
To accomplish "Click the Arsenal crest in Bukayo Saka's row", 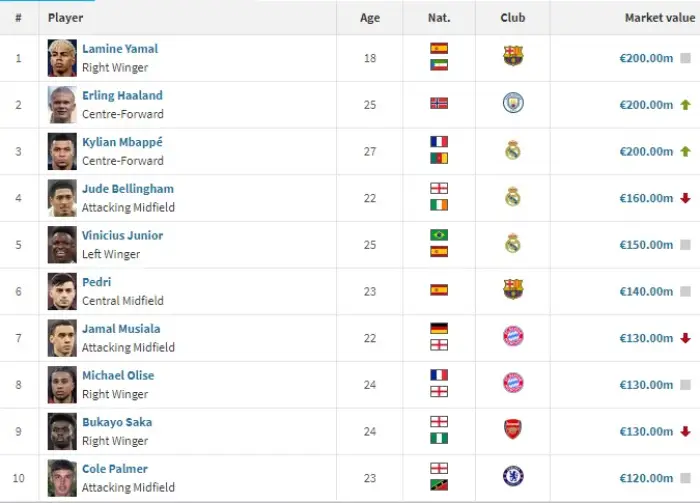I will (512, 429).
